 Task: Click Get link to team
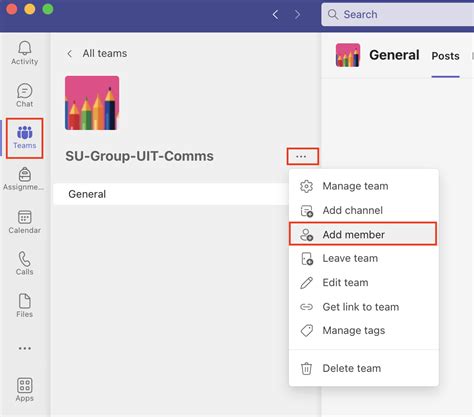pyautogui.click(x=363, y=307)
